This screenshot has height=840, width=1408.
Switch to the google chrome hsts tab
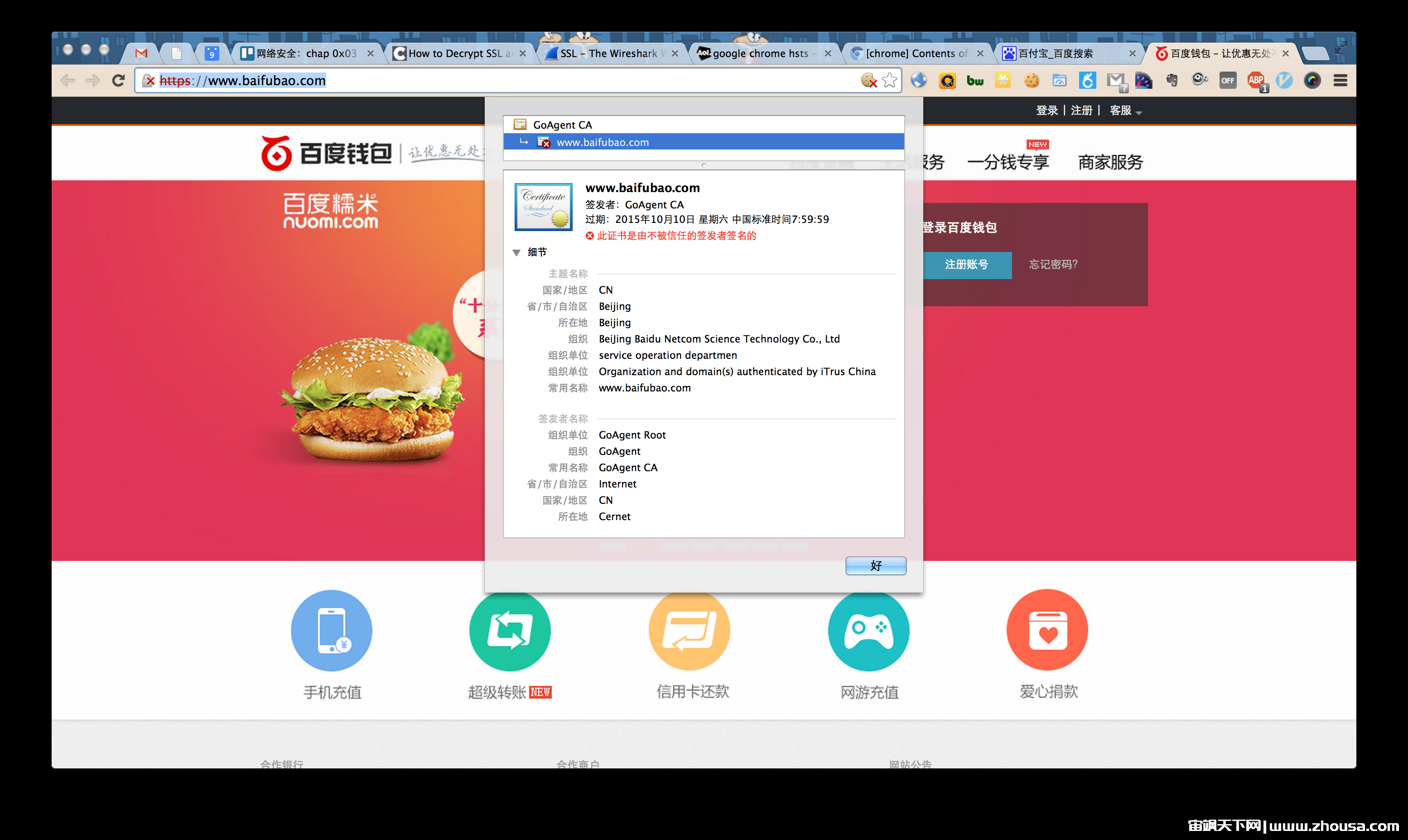click(x=763, y=53)
